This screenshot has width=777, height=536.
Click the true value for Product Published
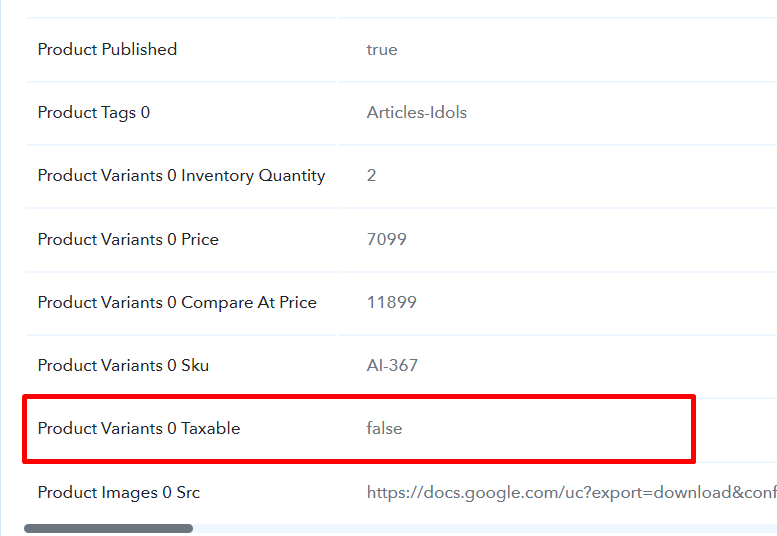382,50
